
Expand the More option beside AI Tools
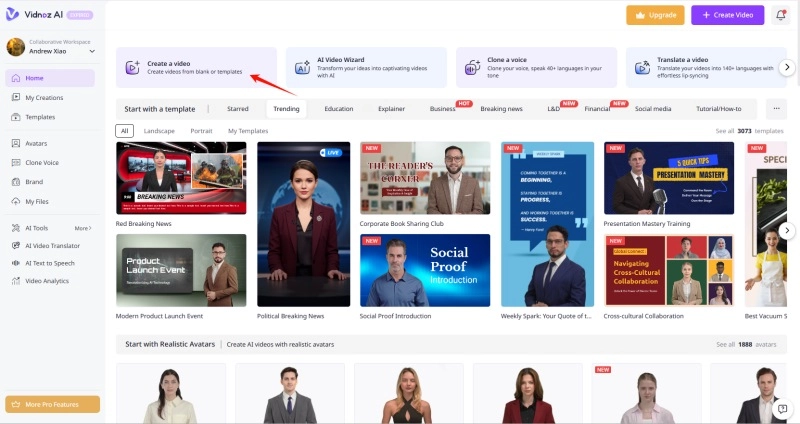coord(84,228)
